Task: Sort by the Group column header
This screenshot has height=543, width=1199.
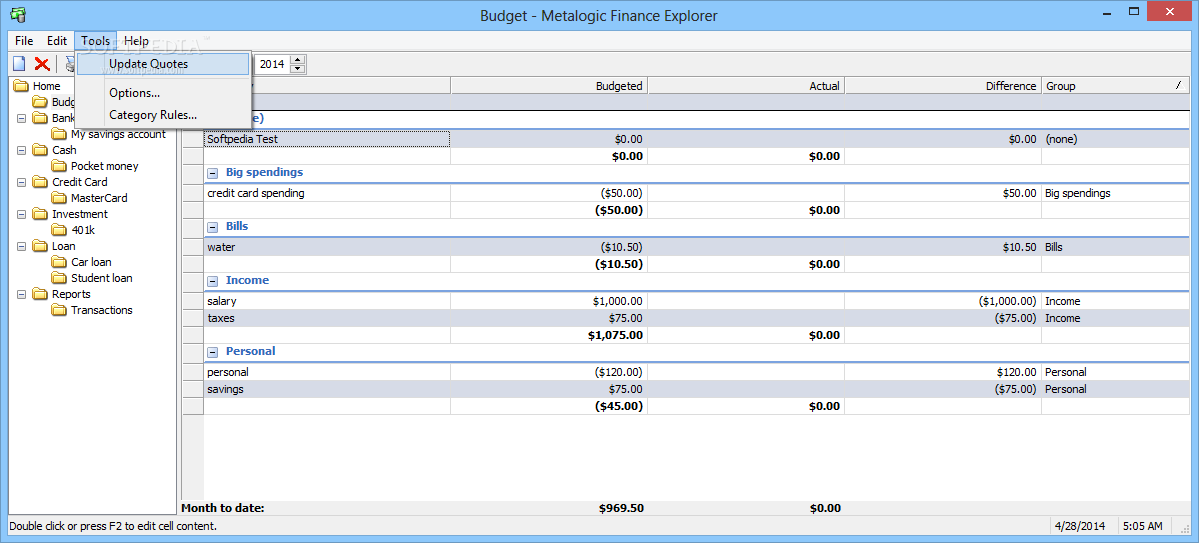Action: (x=1116, y=86)
